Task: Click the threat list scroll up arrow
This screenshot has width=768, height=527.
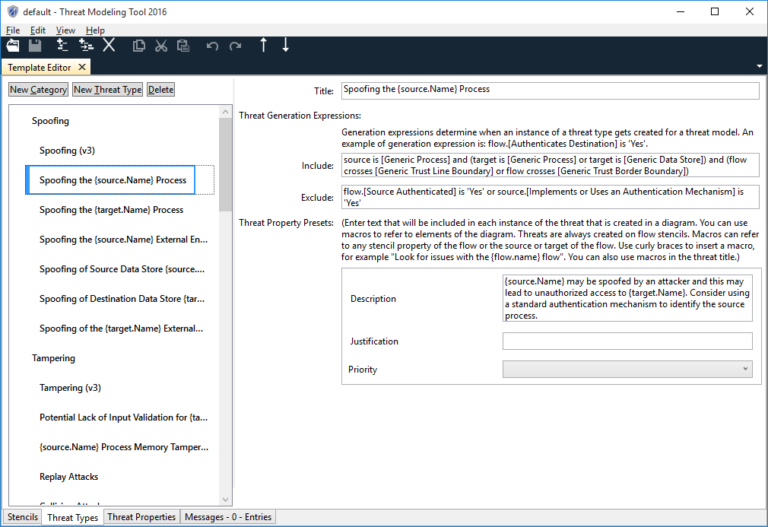Action: 225,112
